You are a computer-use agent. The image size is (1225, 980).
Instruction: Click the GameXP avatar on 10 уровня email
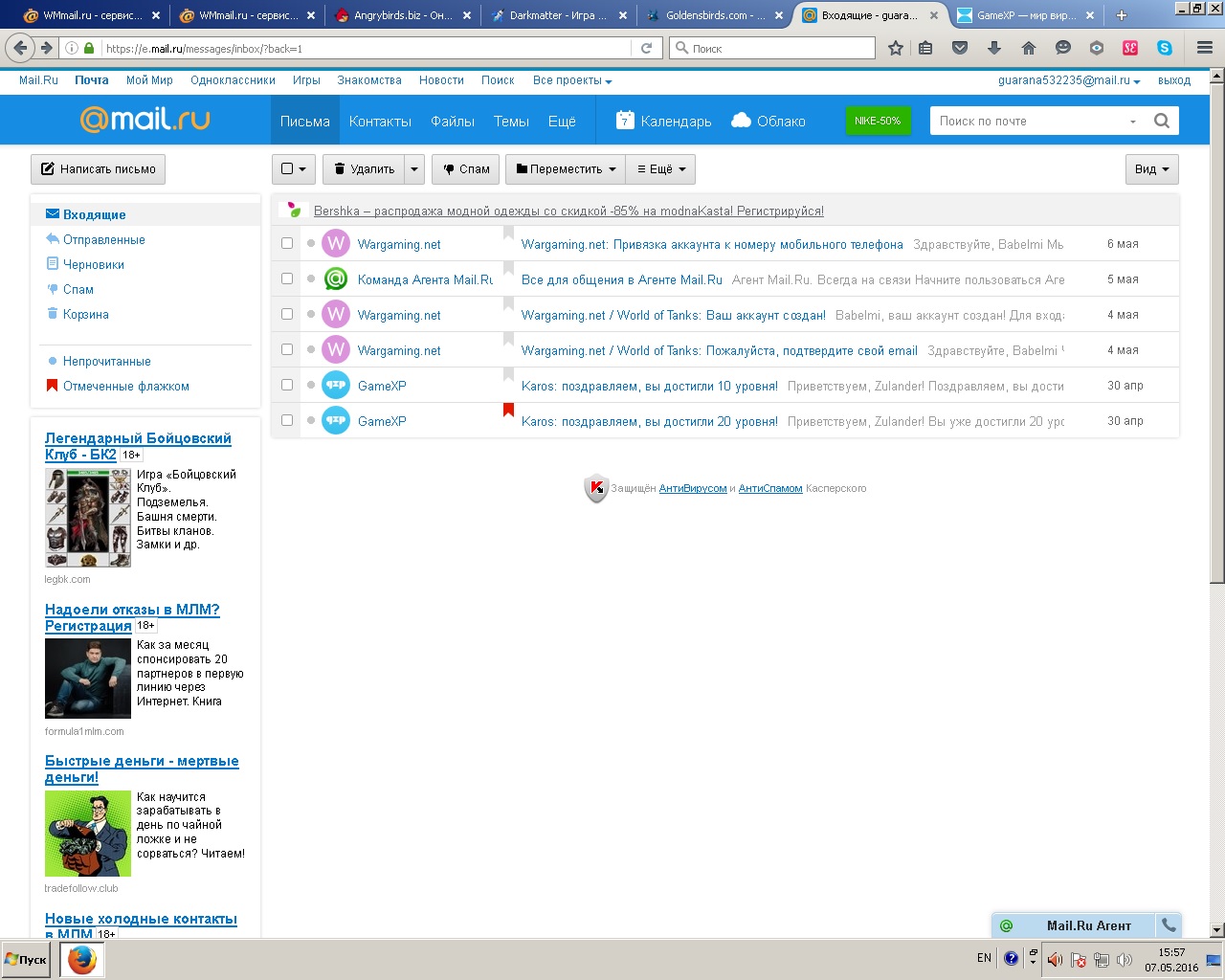[x=335, y=386]
